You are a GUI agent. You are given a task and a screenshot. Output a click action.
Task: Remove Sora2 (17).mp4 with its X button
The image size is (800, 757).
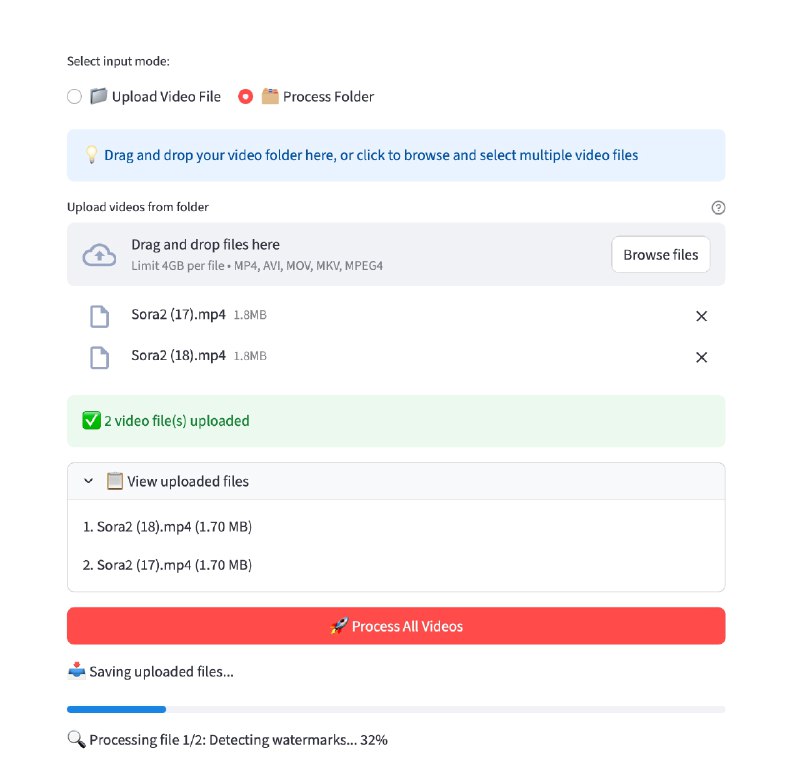click(701, 315)
